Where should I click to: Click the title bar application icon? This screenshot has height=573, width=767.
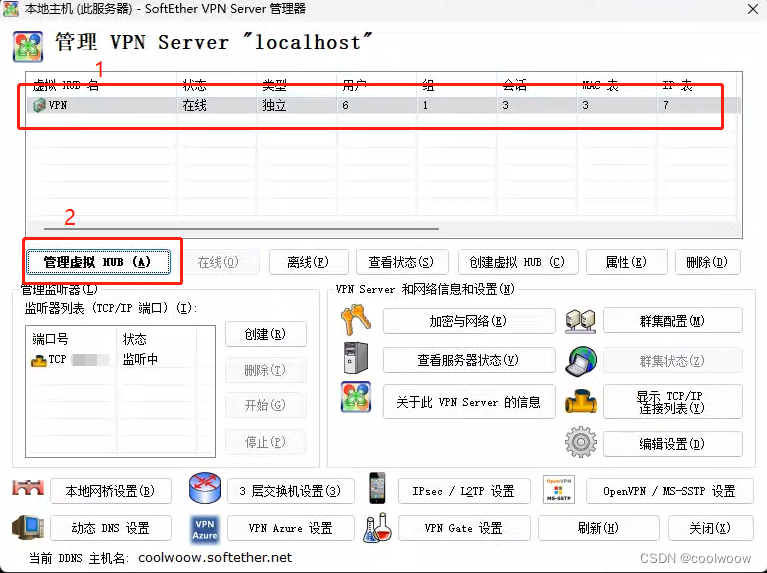pyautogui.click(x=11, y=8)
